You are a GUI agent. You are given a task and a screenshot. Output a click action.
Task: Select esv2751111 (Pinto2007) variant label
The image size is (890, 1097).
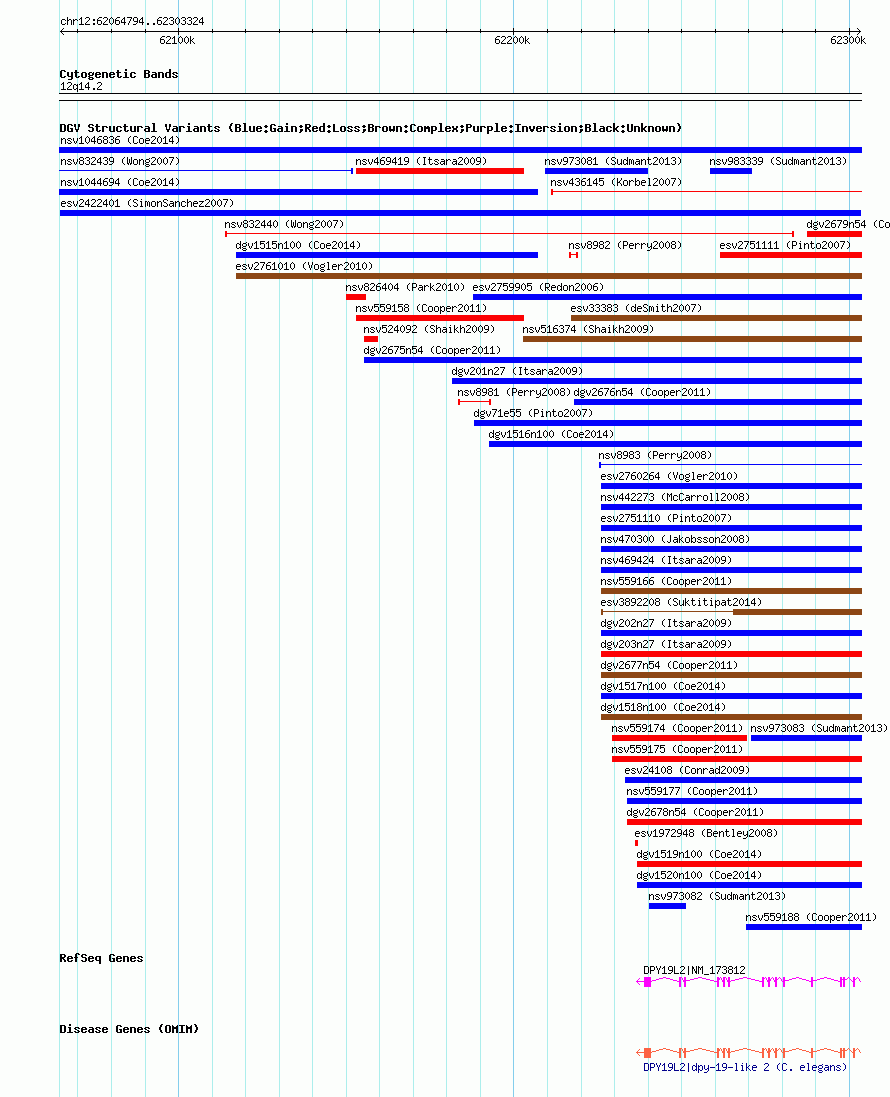coord(785,245)
